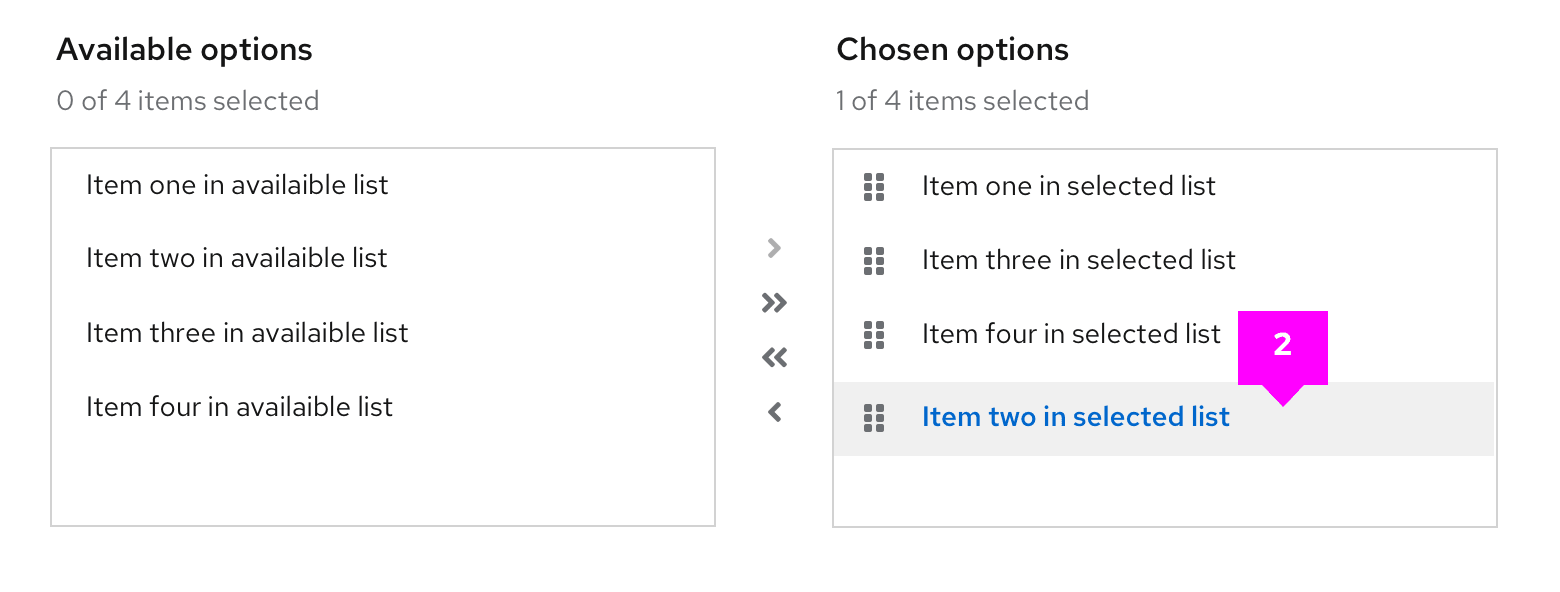
Task: Click the add selected single right chevron
Action: 774,248
